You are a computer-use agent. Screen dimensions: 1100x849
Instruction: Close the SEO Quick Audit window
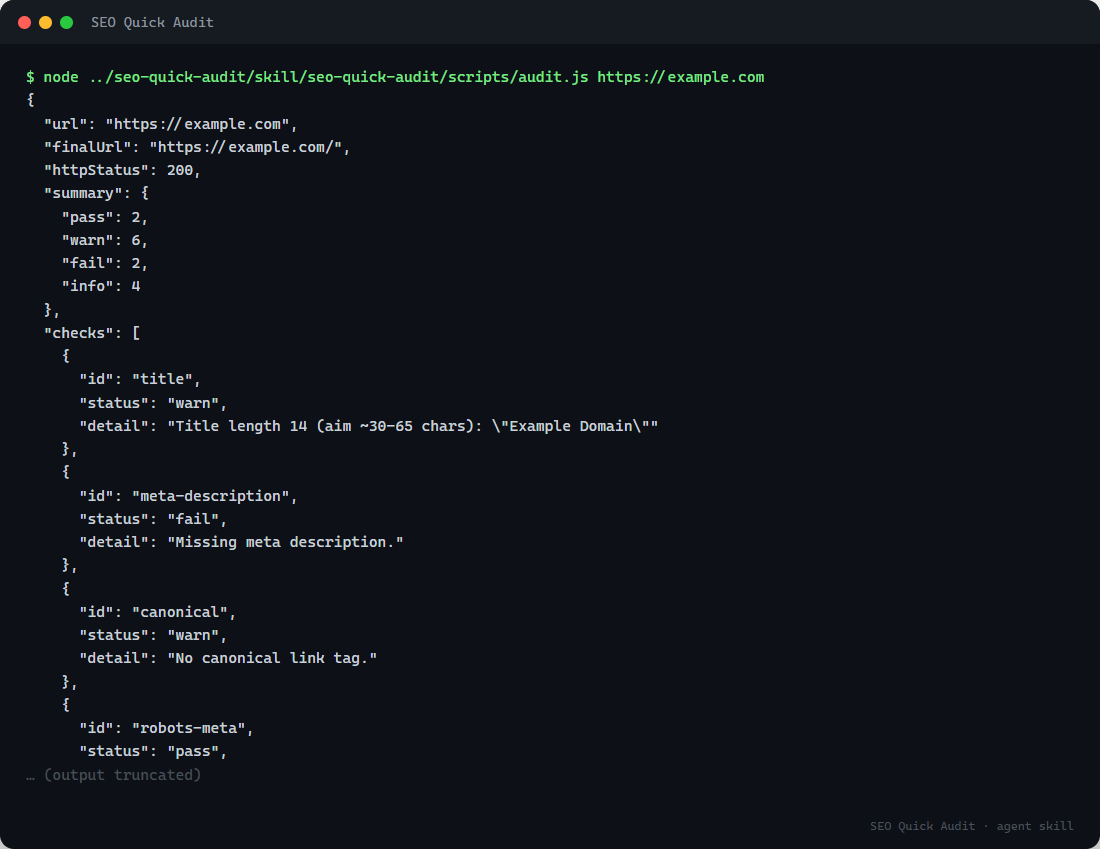coord(25,22)
